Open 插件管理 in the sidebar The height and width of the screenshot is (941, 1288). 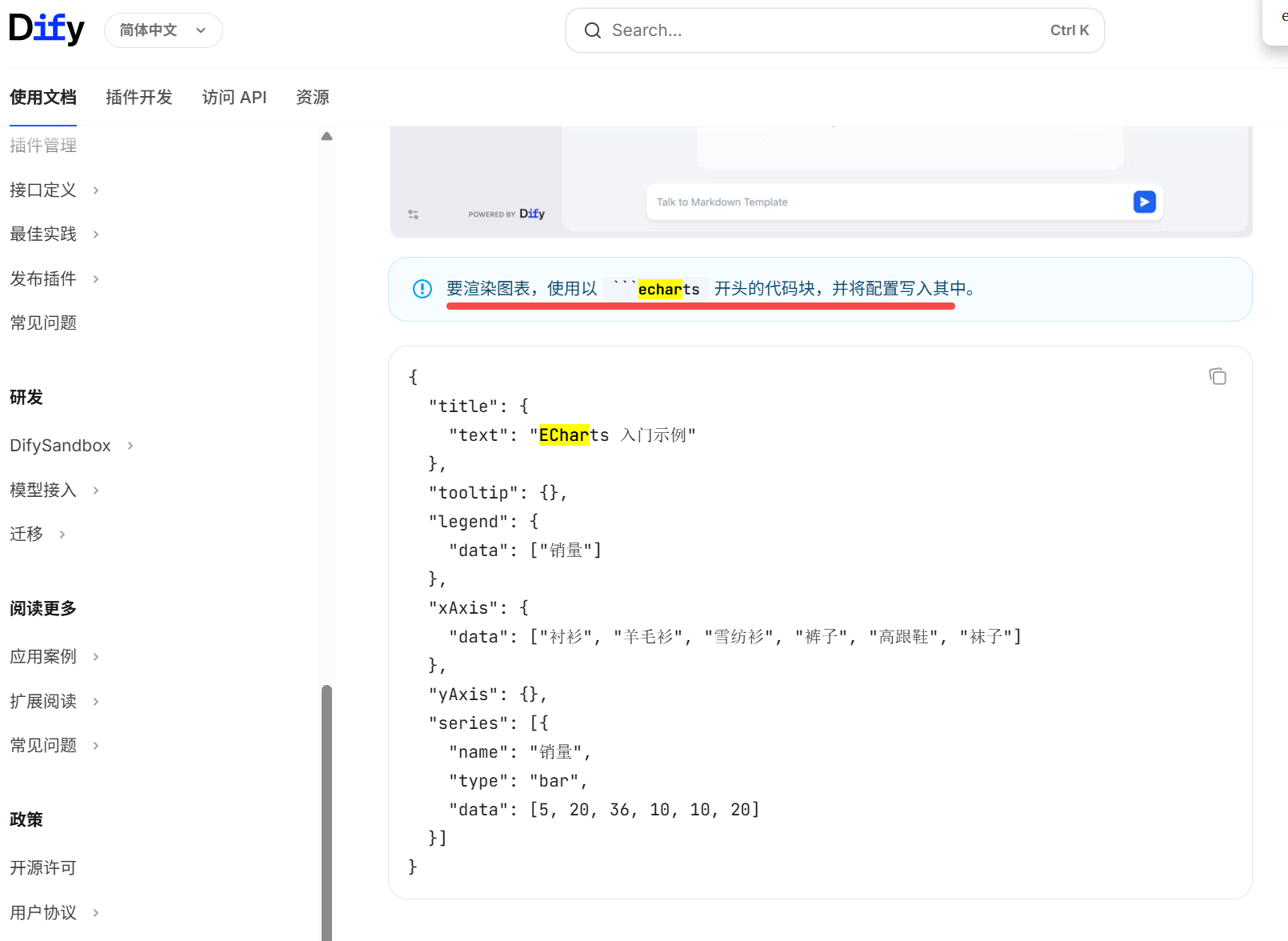[43, 146]
